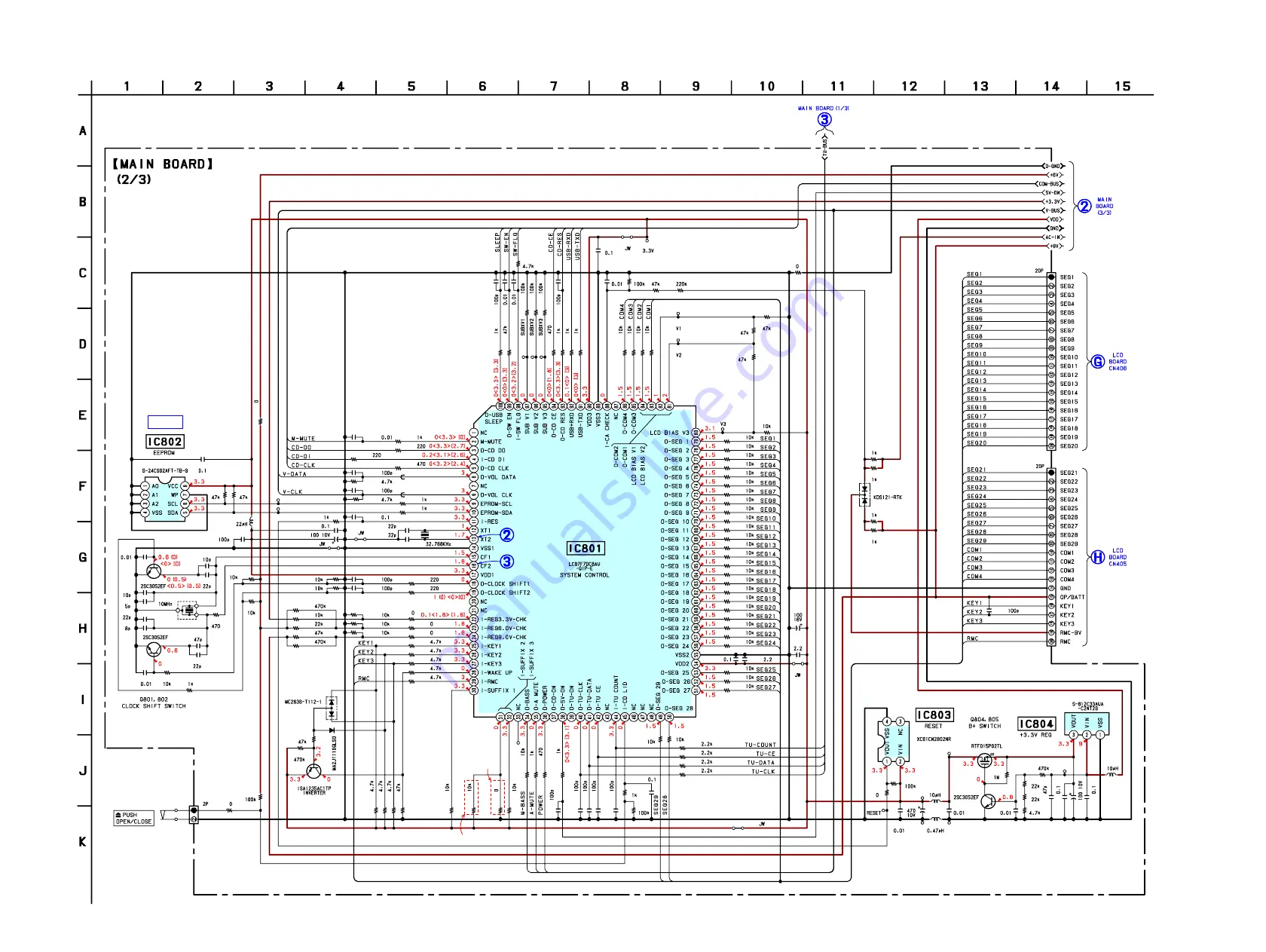Image resolution: width=1266 pixels, height=952 pixels.
Task: Click the OP/BATT connector pin label
Action: click(1072, 597)
